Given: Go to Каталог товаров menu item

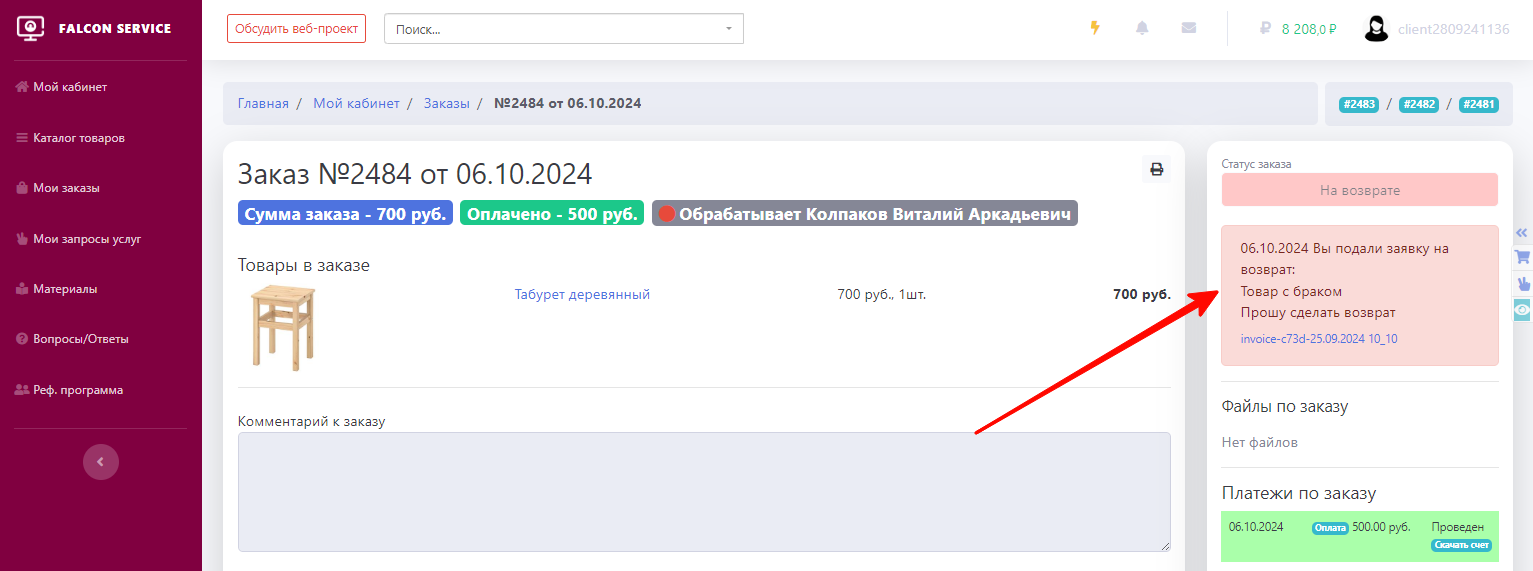Looking at the screenshot, I should point(78,138).
